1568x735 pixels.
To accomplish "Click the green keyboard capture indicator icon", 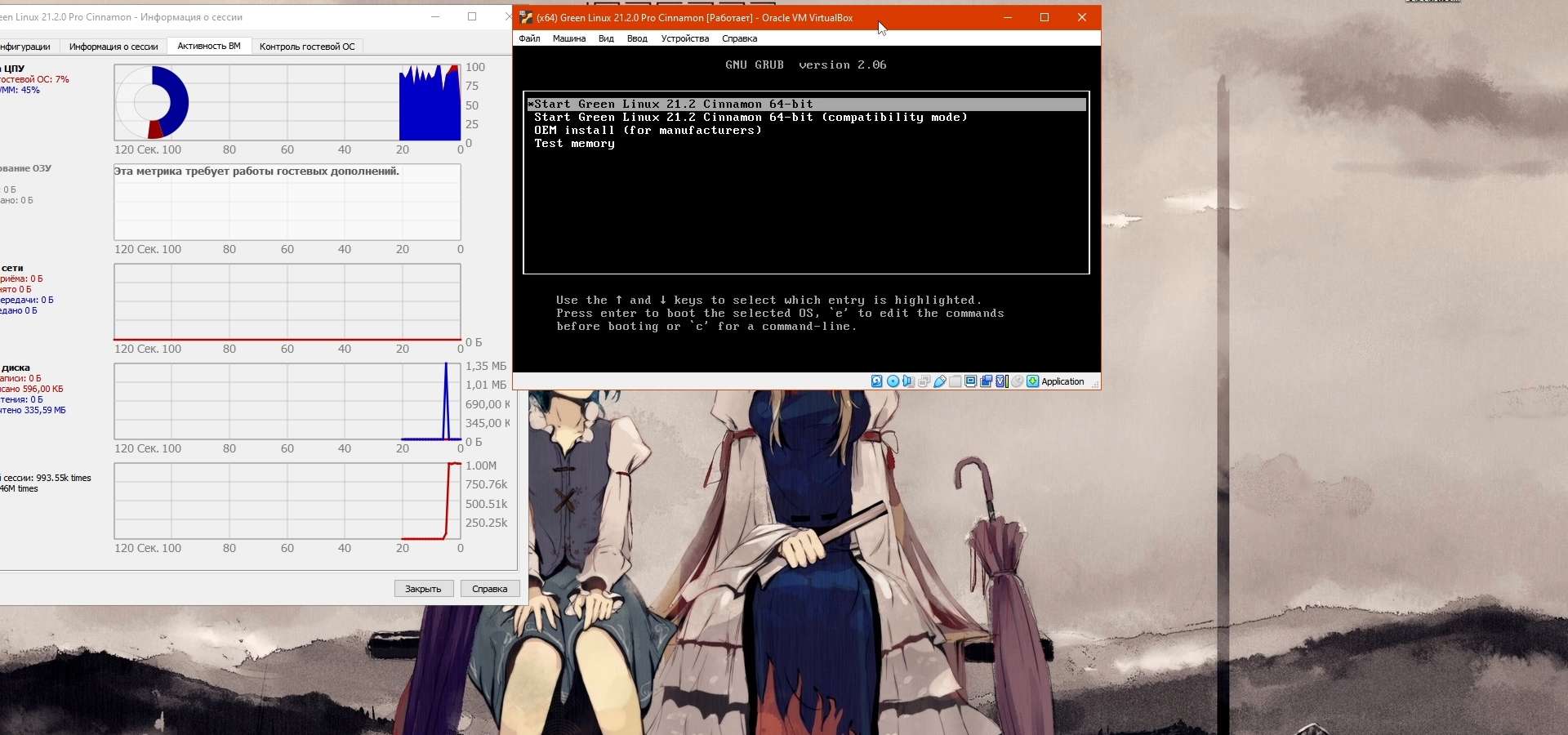I will pos(1032,381).
